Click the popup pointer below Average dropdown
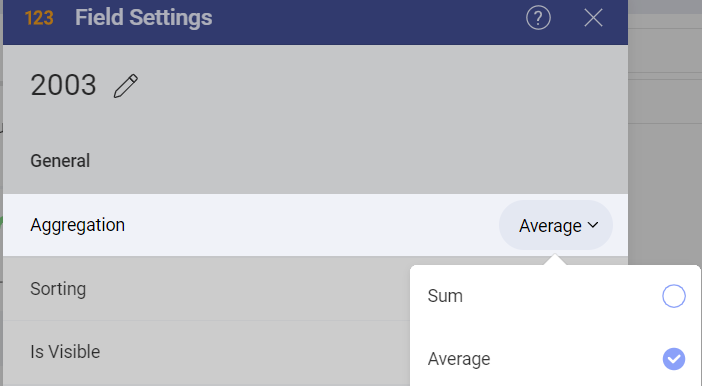 (555, 259)
